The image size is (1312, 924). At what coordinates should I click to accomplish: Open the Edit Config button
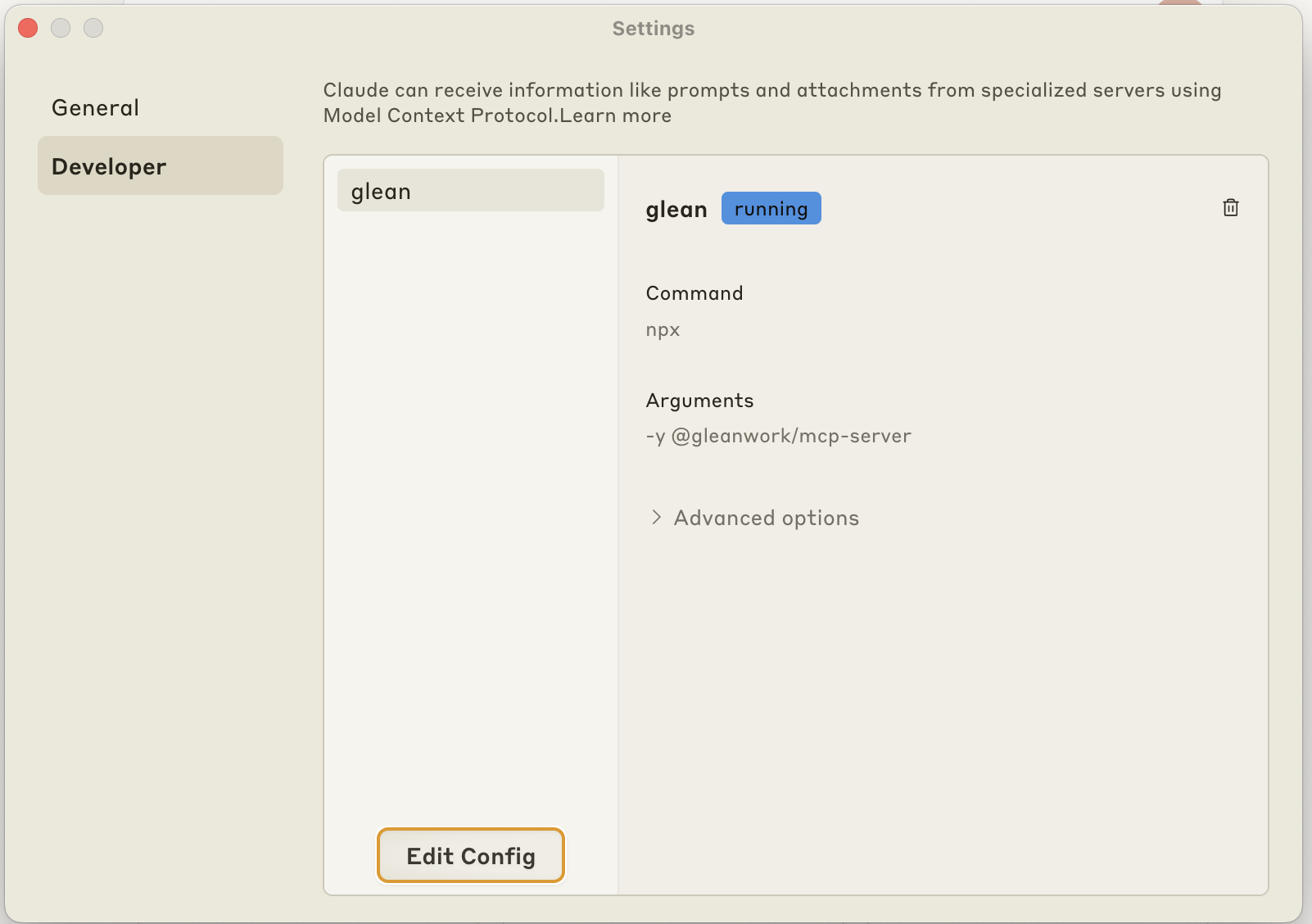(471, 856)
